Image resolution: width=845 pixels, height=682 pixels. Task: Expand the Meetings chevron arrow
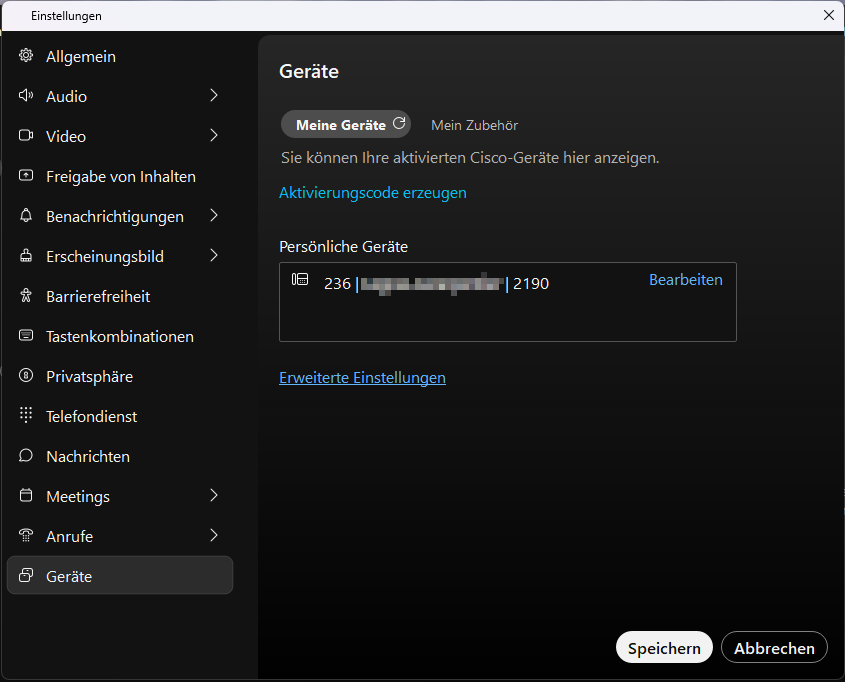coord(214,496)
